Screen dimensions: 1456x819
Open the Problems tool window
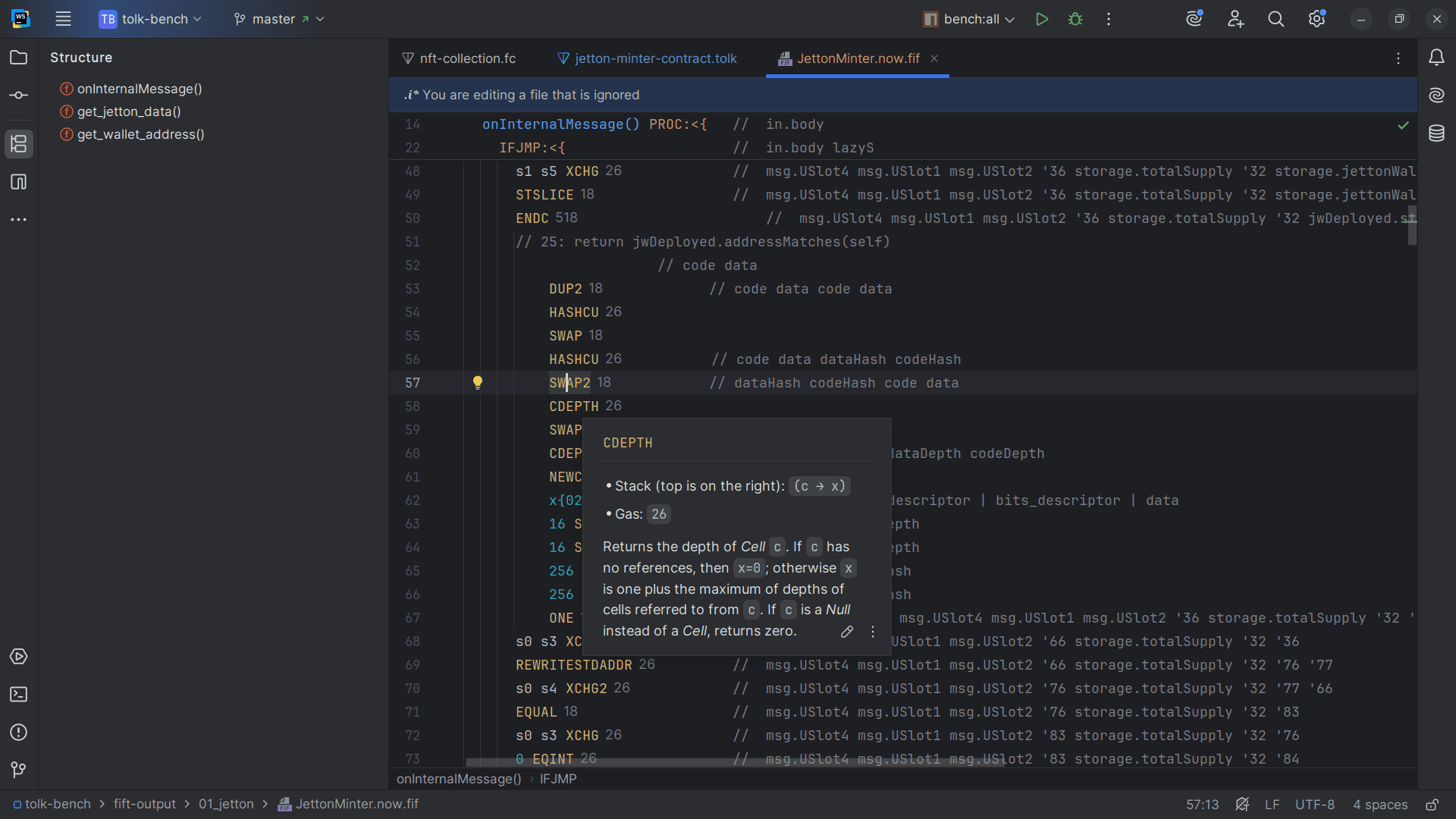click(19, 733)
